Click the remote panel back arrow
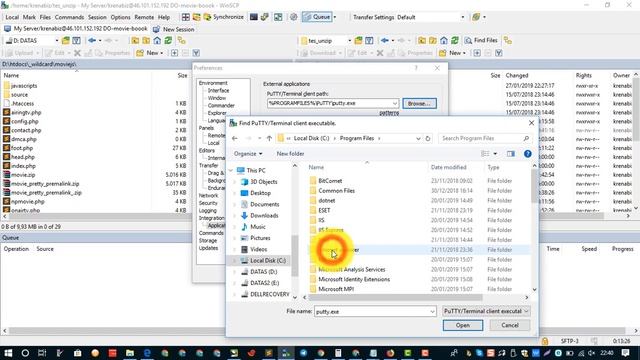This screenshot has height=360, width=640. click(x=384, y=40)
